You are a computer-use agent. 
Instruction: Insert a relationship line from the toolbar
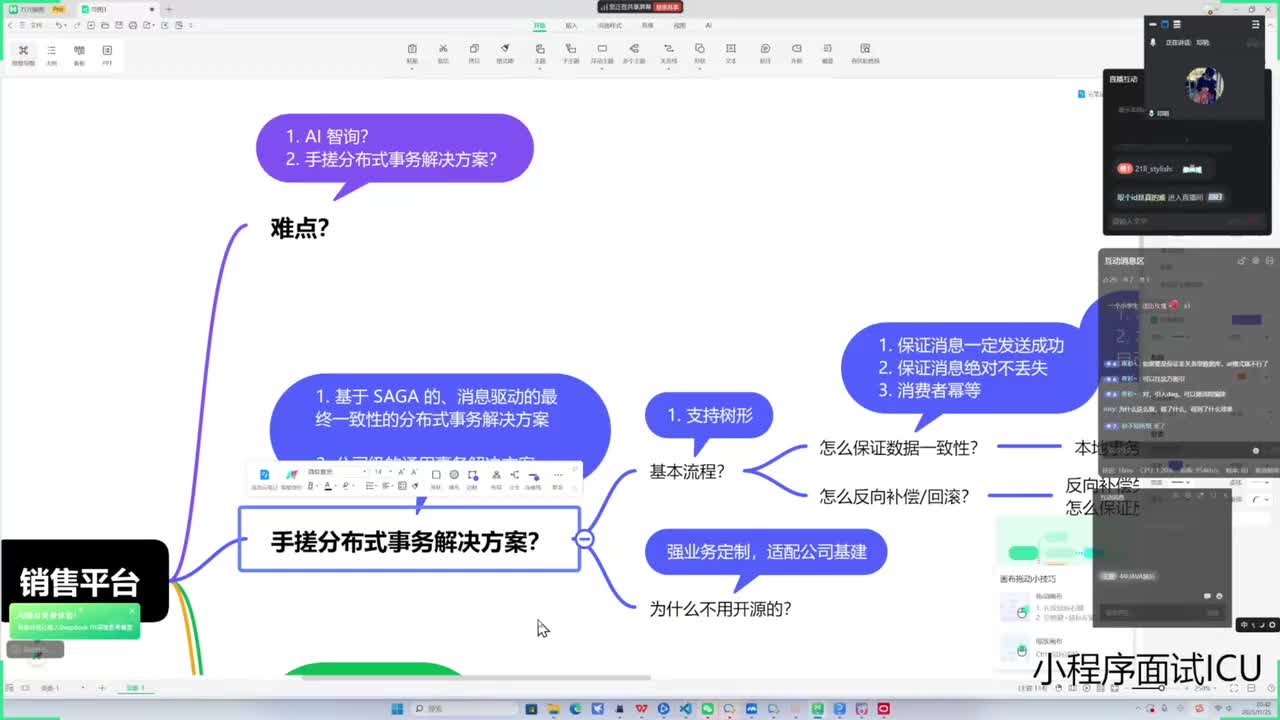pos(668,52)
